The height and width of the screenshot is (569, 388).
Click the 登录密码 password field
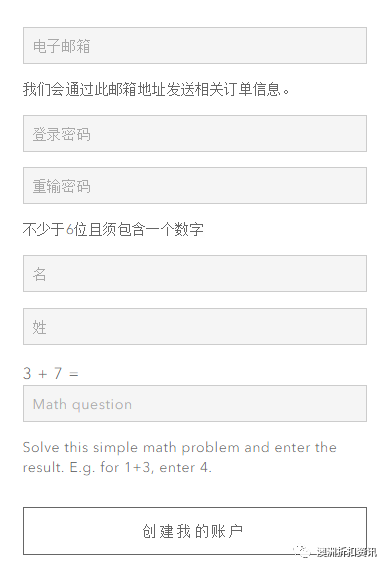[195, 134]
